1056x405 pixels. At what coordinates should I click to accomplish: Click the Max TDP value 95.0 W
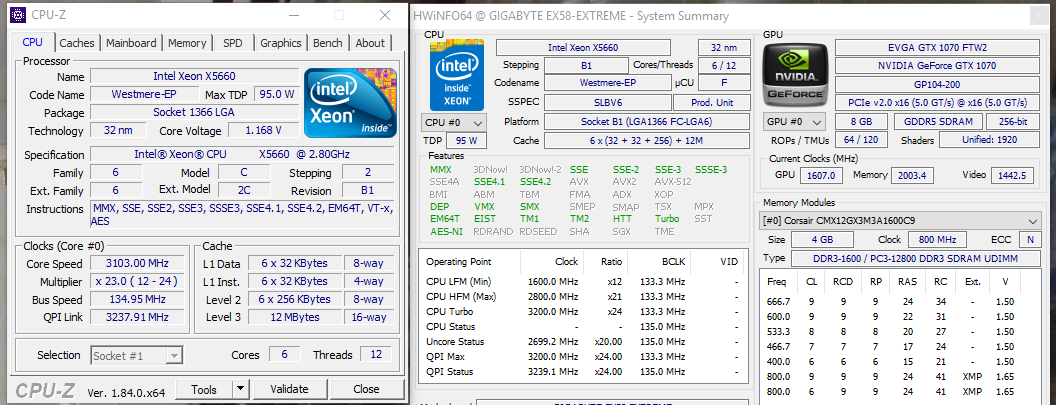[x=277, y=94]
